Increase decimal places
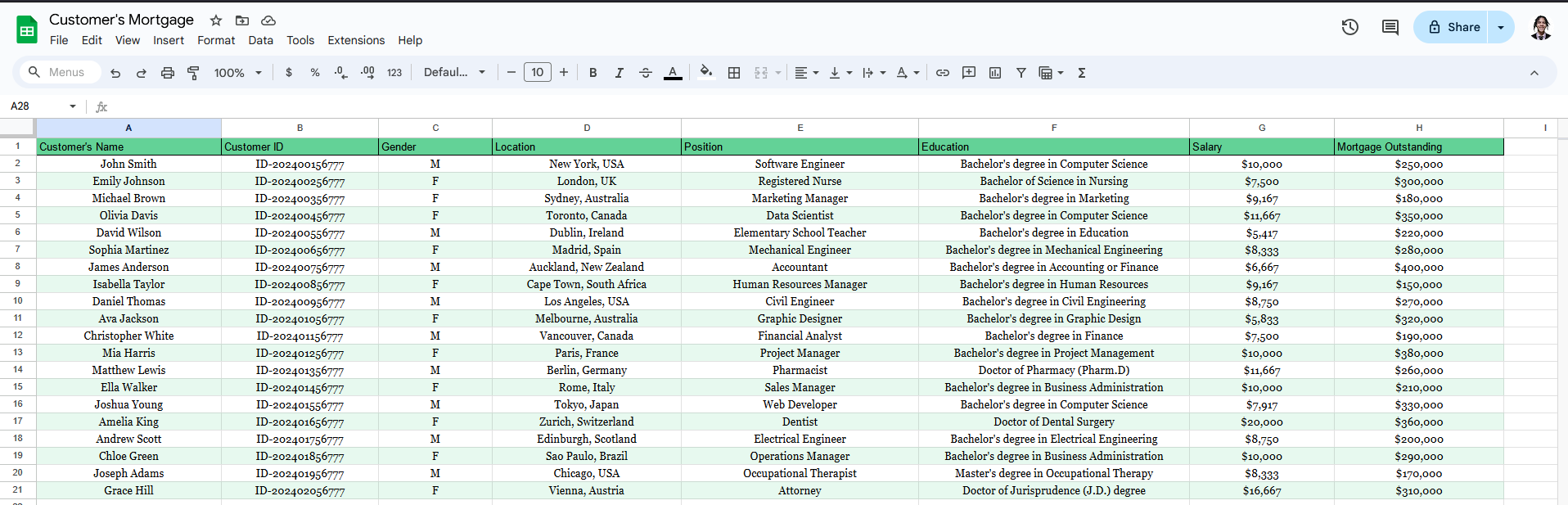Image resolution: width=1568 pixels, height=505 pixels. (x=367, y=73)
